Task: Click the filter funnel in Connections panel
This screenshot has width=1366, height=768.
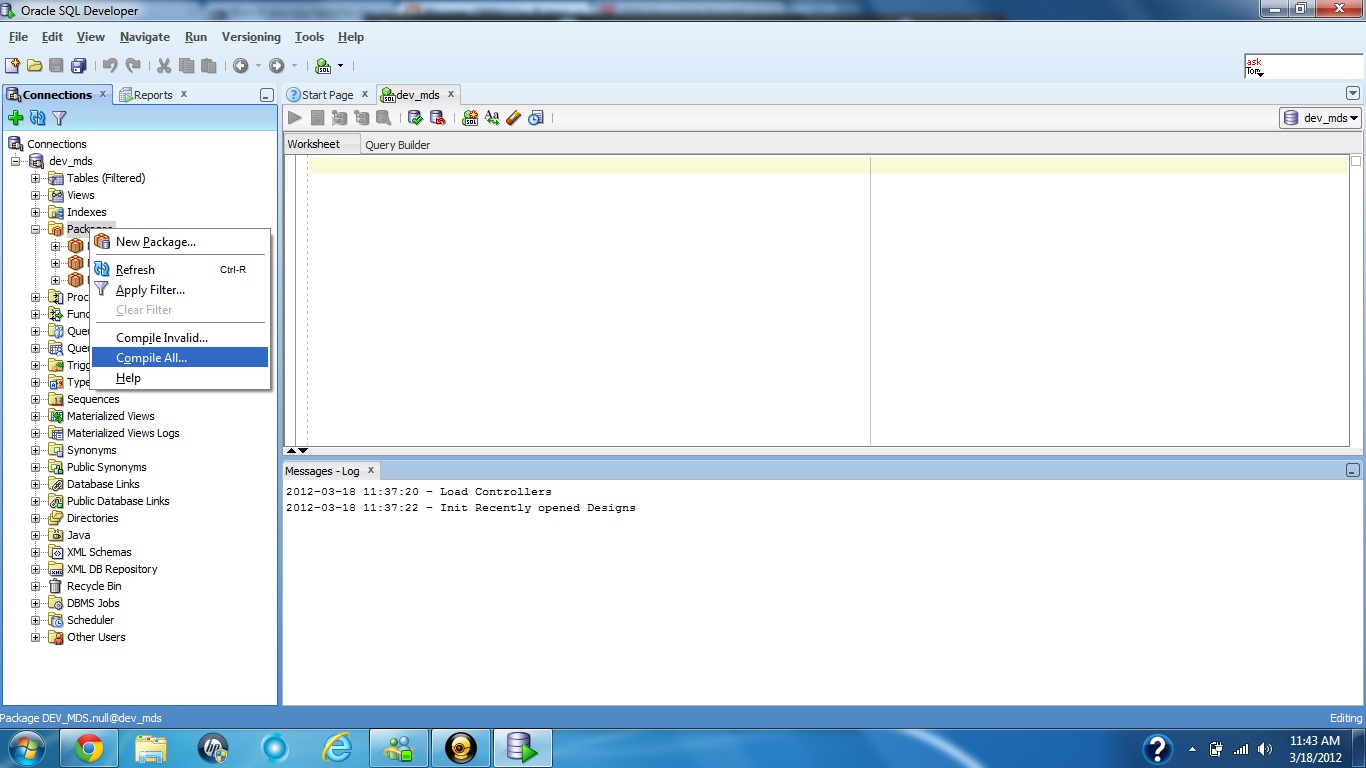Action: point(59,118)
